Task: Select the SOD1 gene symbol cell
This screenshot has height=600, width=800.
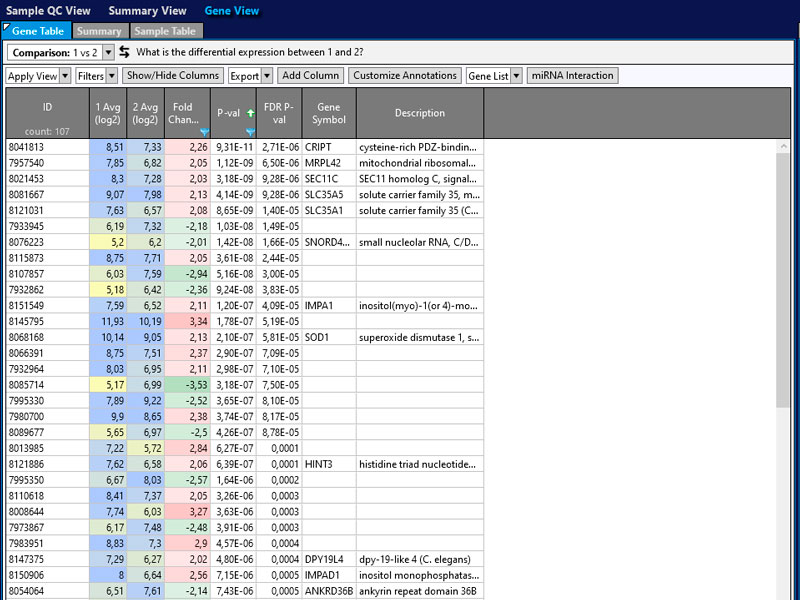Action: (329, 337)
